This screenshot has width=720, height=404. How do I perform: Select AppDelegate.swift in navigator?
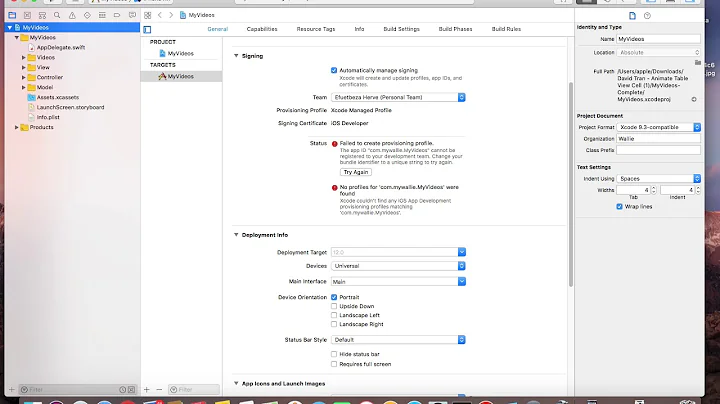[61, 47]
